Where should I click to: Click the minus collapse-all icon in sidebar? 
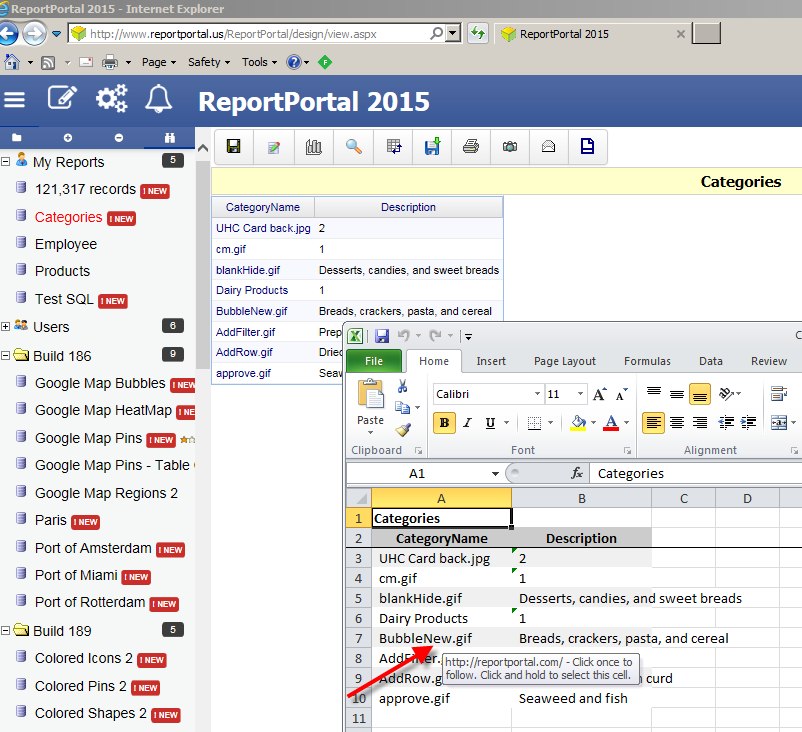[x=119, y=138]
